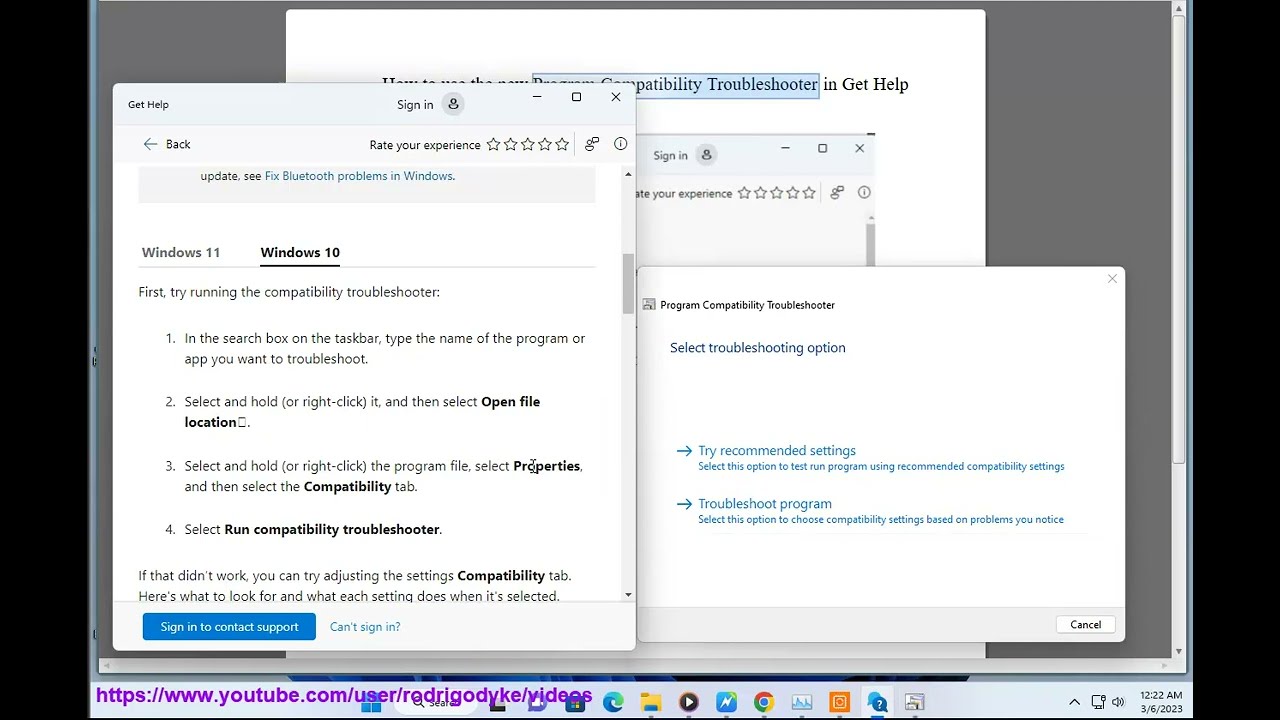Screen dimensions: 1280x720
Task: Open the feedback icon in Get Help toolbar
Action: coord(592,144)
